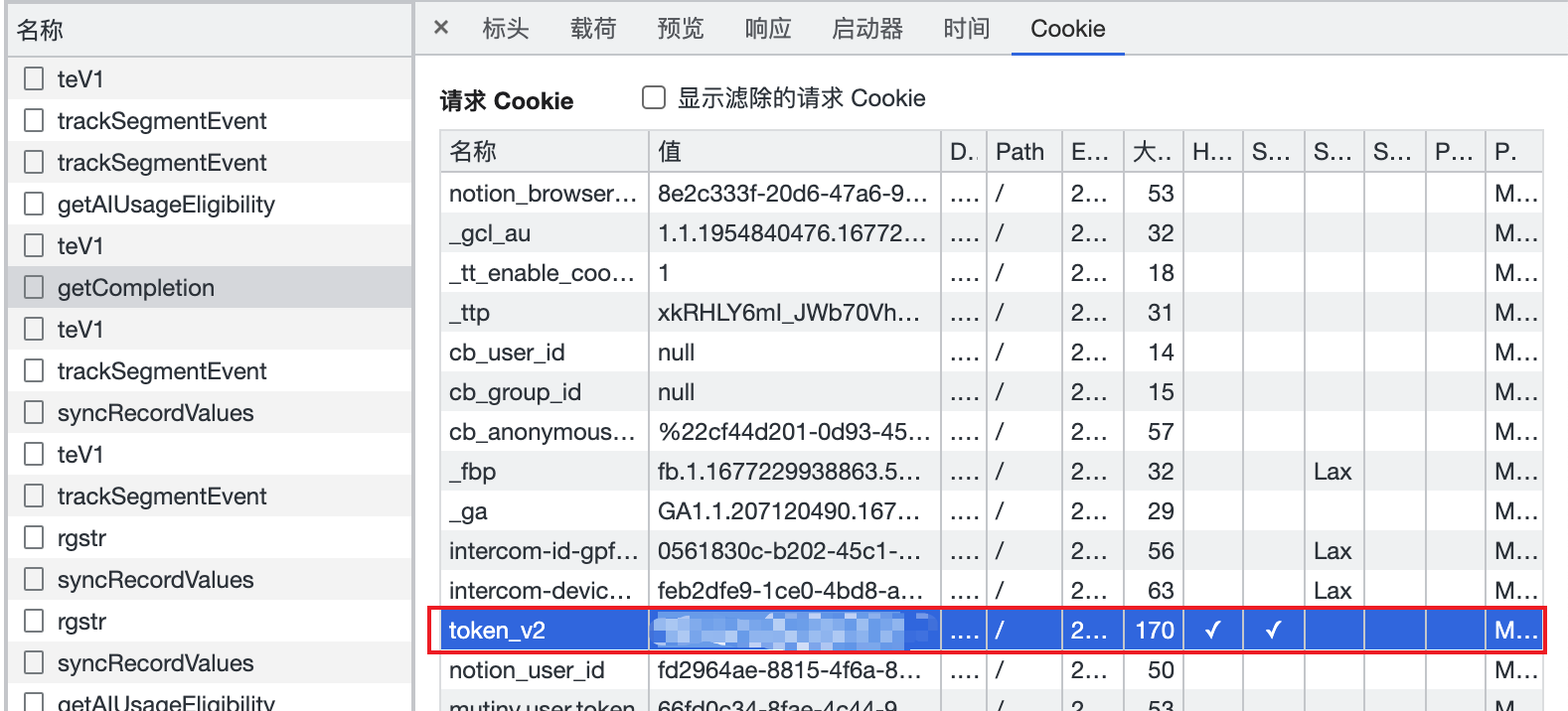Click value 8e2c333f-20d6-47a6-9…
This screenshot has width=1568, height=711.
(x=793, y=194)
